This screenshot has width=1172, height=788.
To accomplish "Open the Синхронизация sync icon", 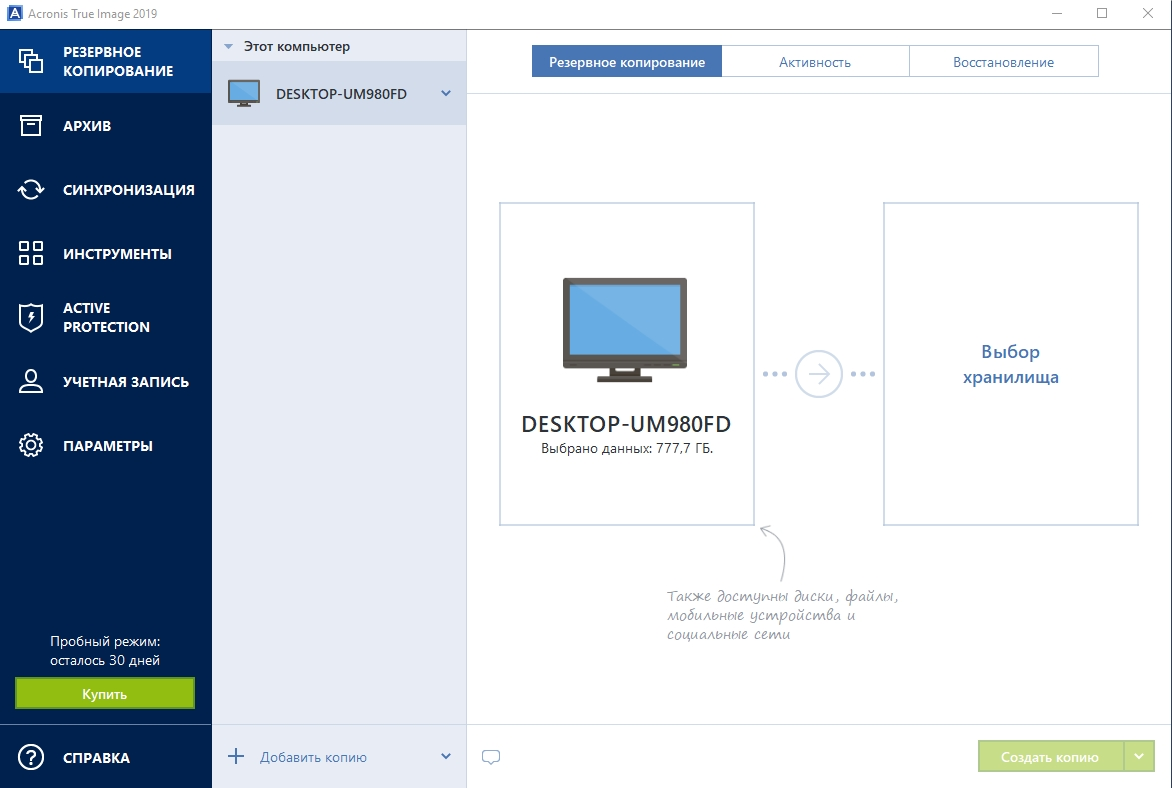I will [31, 190].
